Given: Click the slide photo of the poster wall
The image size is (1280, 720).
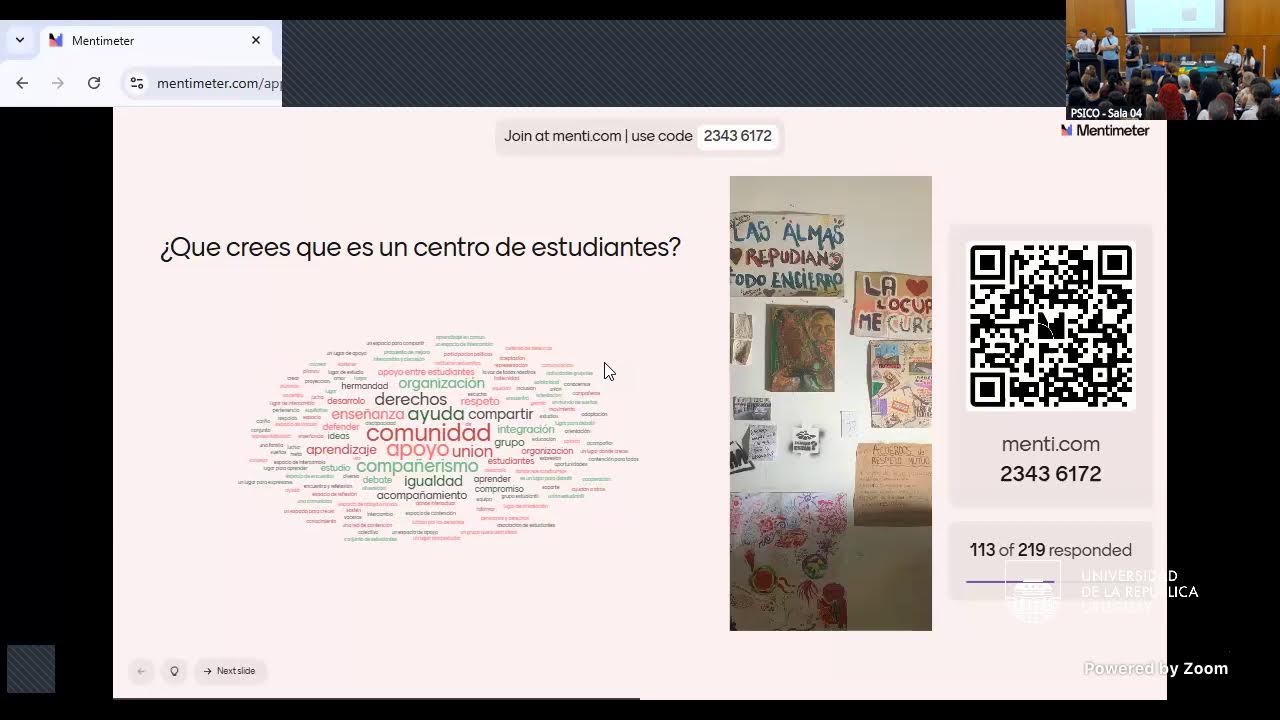Looking at the screenshot, I should click(x=831, y=403).
